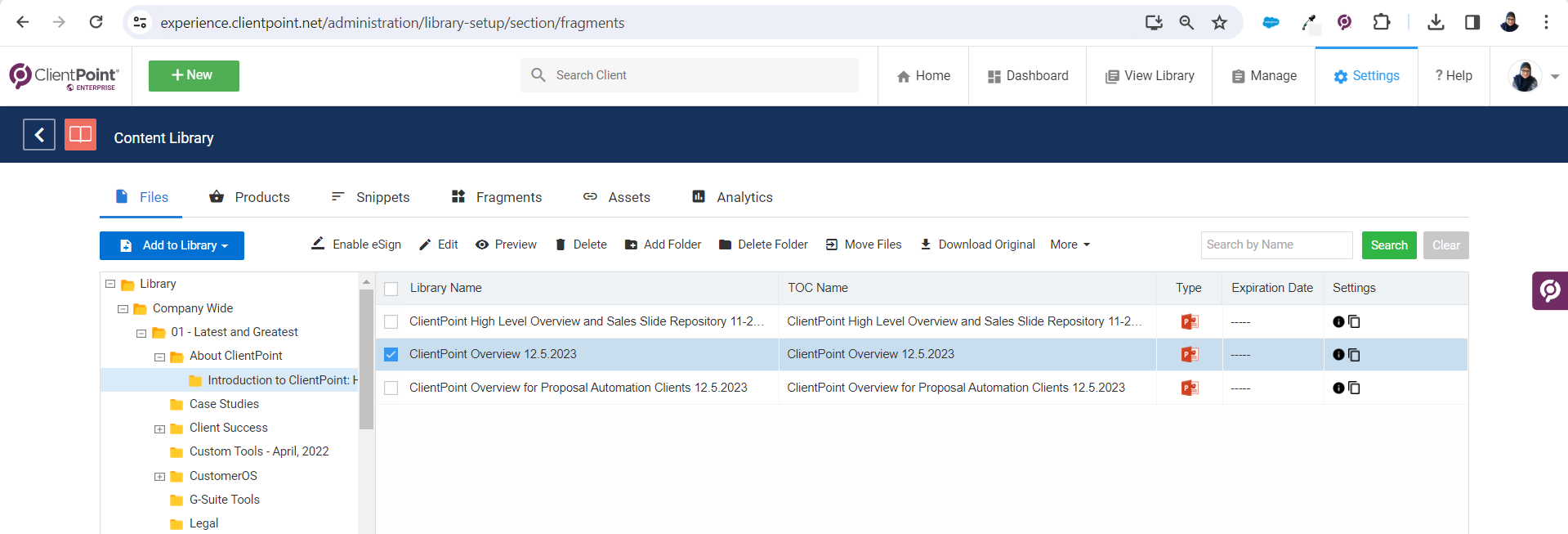
Task: Click copy icon for High Level Overview row
Action: coord(1354,322)
